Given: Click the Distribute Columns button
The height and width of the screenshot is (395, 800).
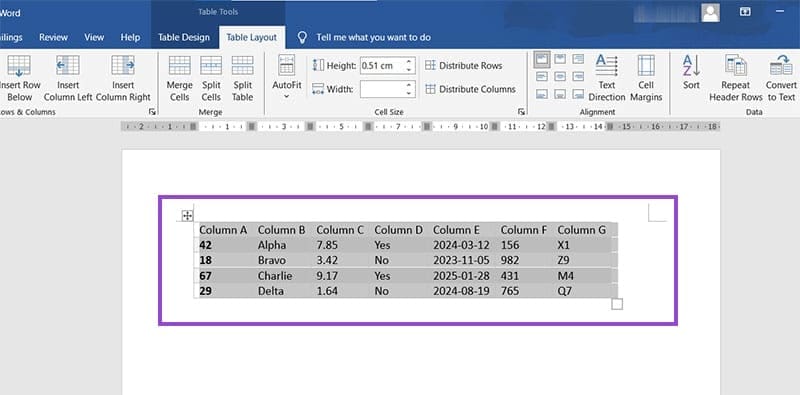Looking at the screenshot, I should click(470, 89).
